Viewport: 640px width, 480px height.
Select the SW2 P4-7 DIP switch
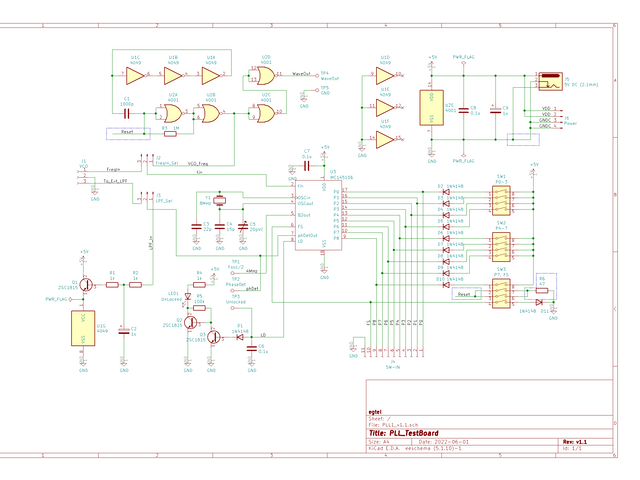tap(502, 248)
